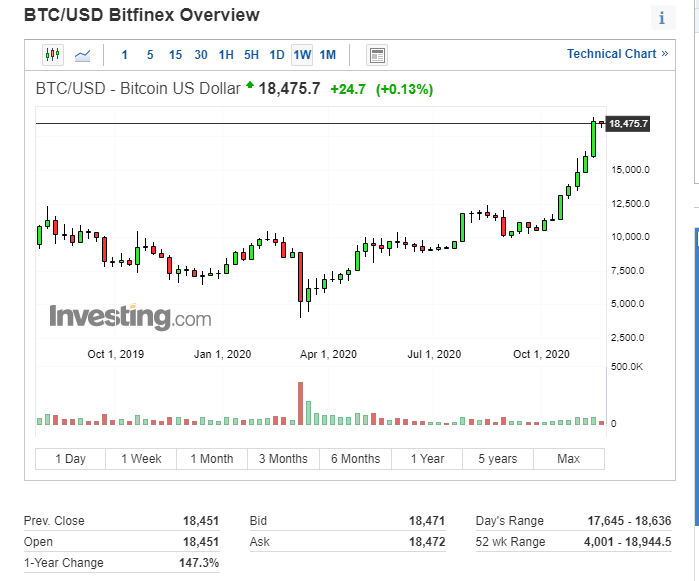
Task: Select the 30 minute interval
Action: tap(201, 55)
